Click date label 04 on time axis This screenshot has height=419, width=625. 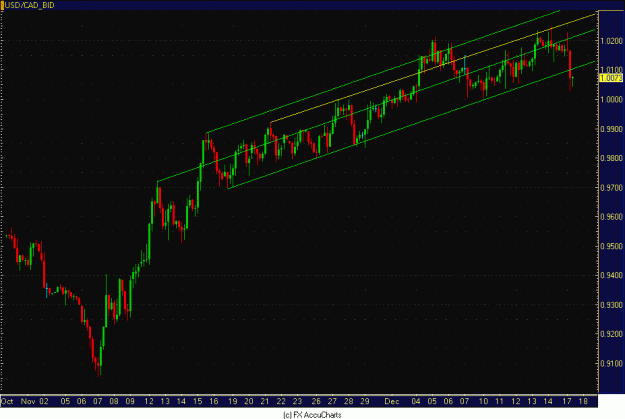[416, 401]
